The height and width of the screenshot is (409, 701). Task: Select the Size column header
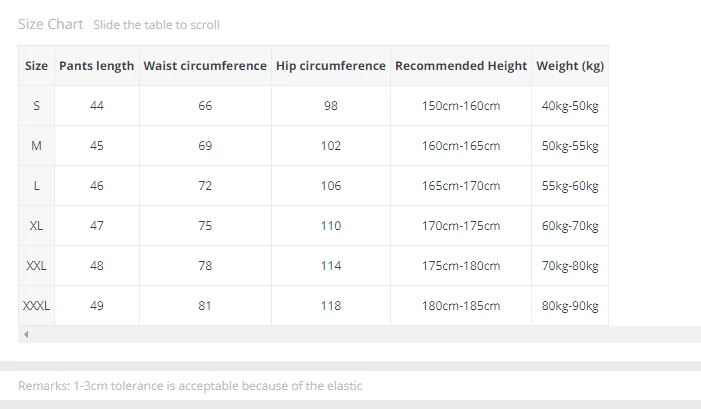(x=36, y=66)
